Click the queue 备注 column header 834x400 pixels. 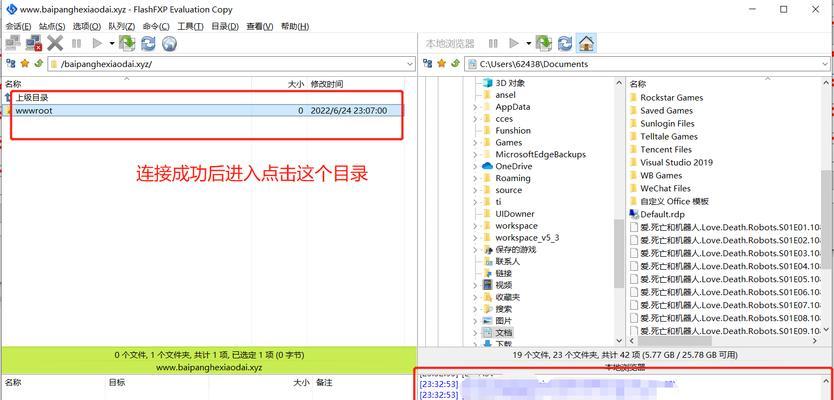pos(324,382)
